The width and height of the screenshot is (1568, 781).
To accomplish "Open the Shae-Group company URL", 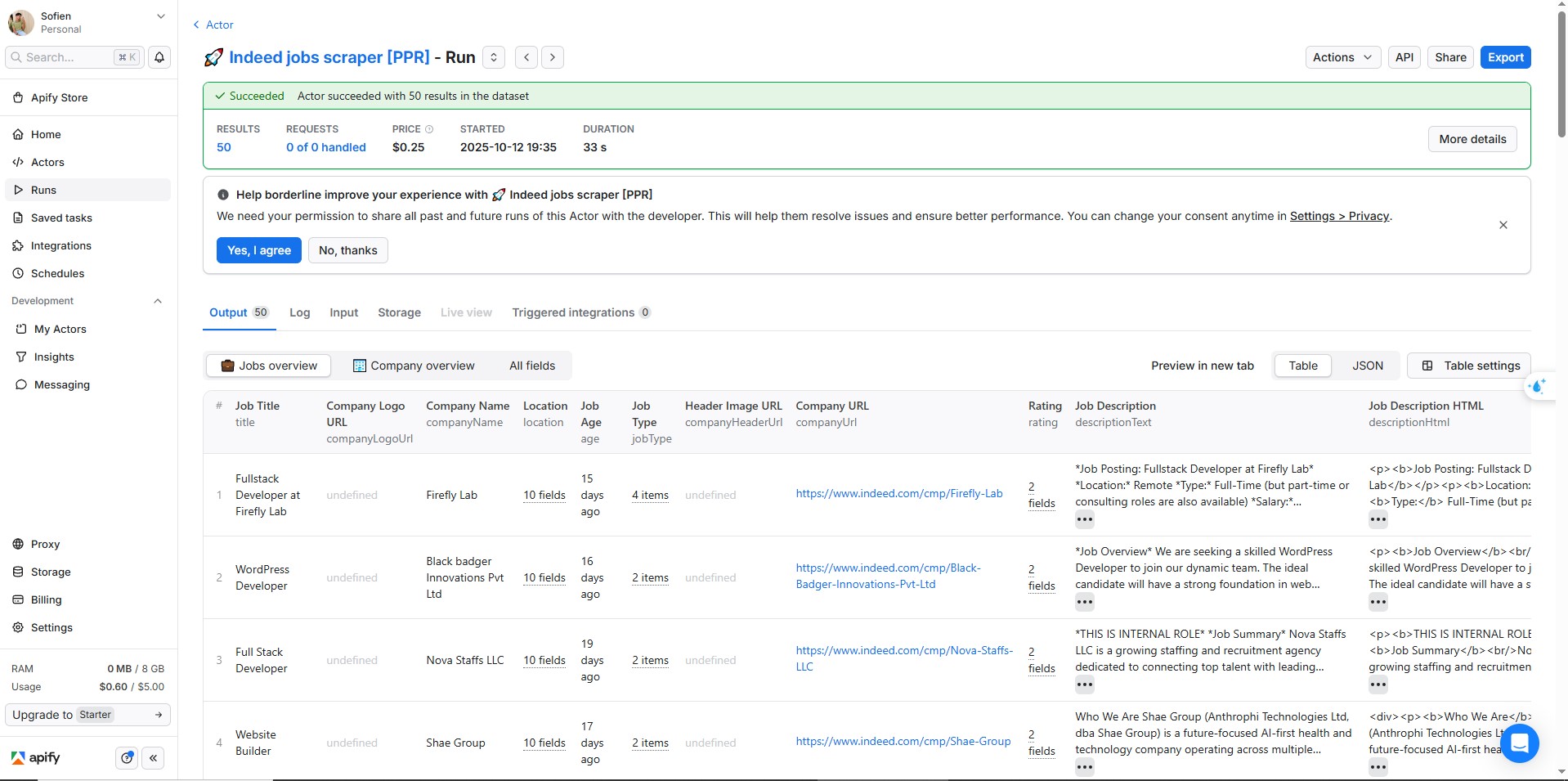I will (903, 741).
